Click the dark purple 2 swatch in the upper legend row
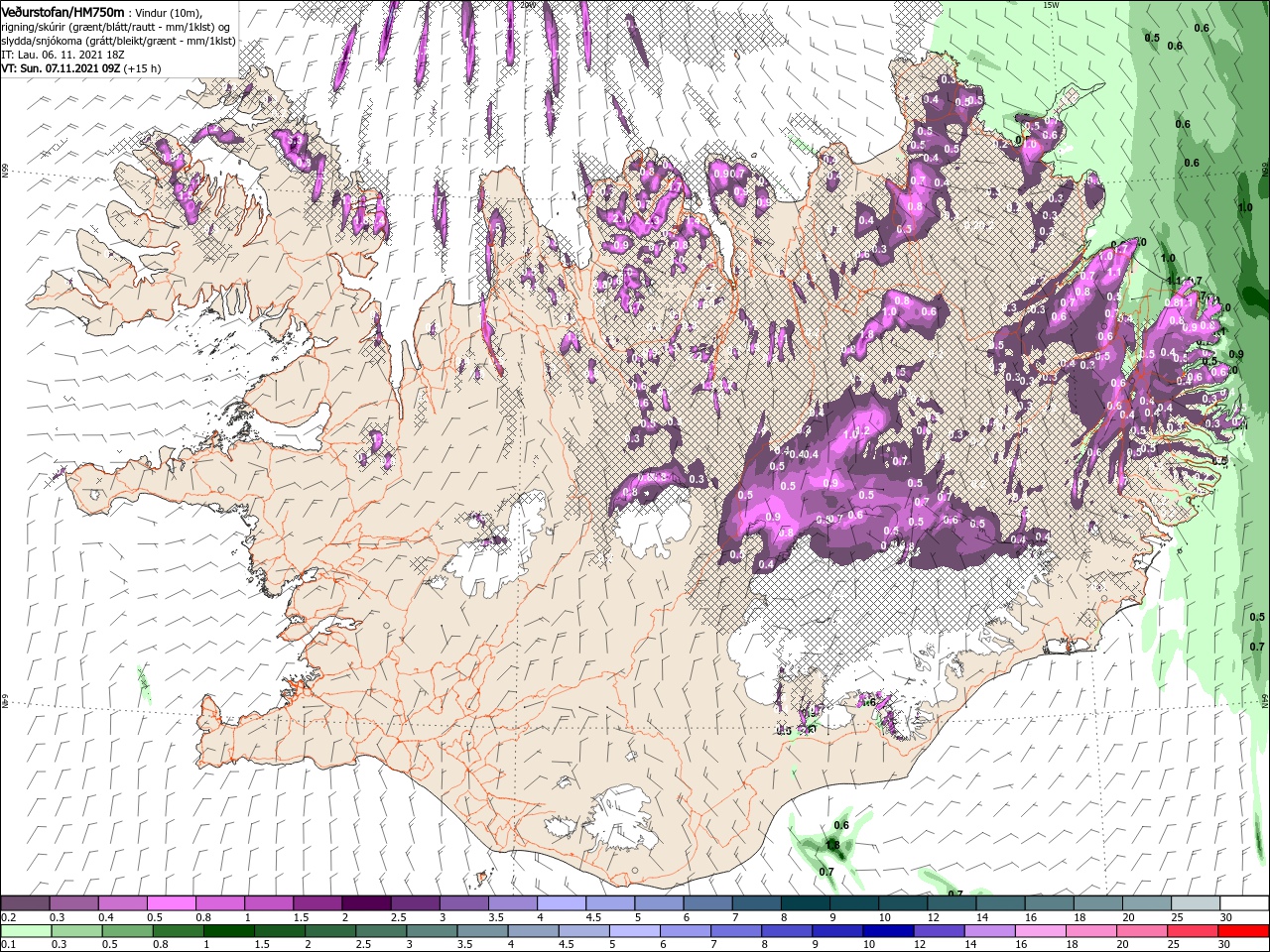This screenshot has height=952, width=1270. [x=365, y=903]
